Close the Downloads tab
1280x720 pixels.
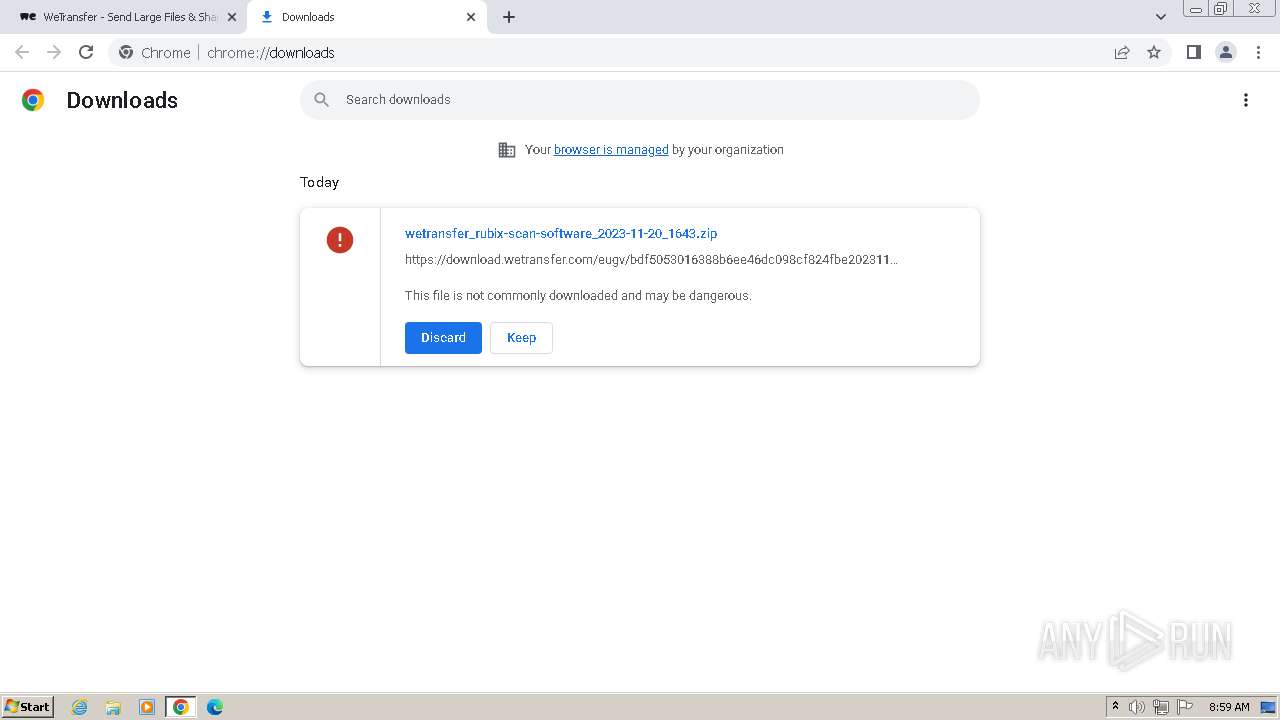click(471, 17)
